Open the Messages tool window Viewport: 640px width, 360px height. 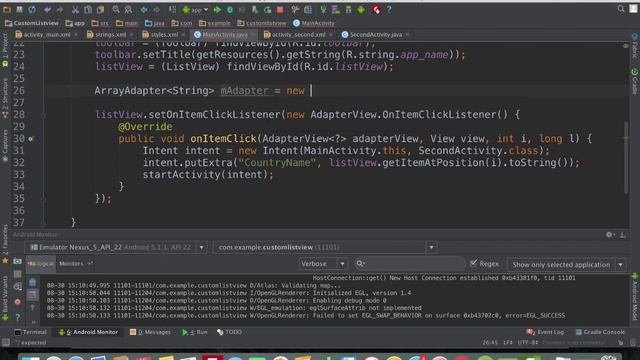150,332
